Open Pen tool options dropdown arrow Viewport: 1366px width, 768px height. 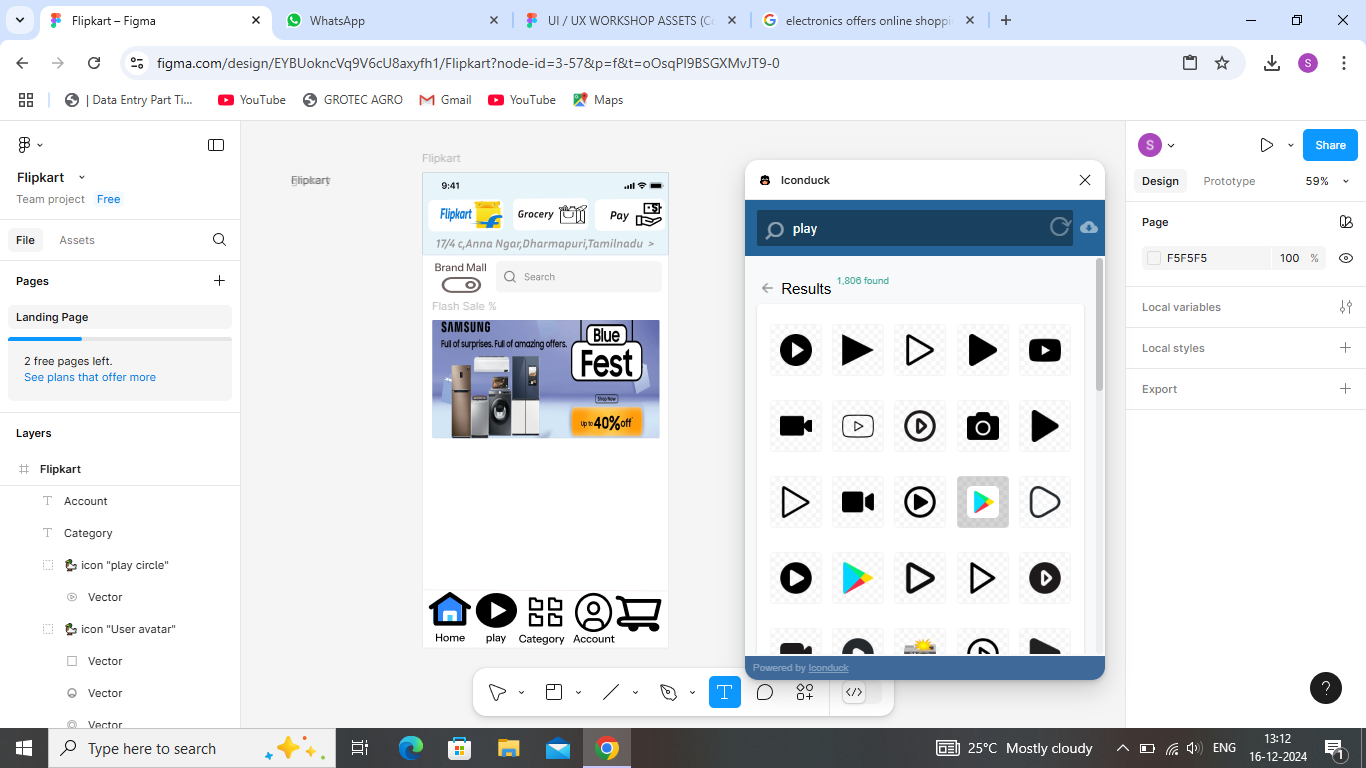(x=692, y=692)
